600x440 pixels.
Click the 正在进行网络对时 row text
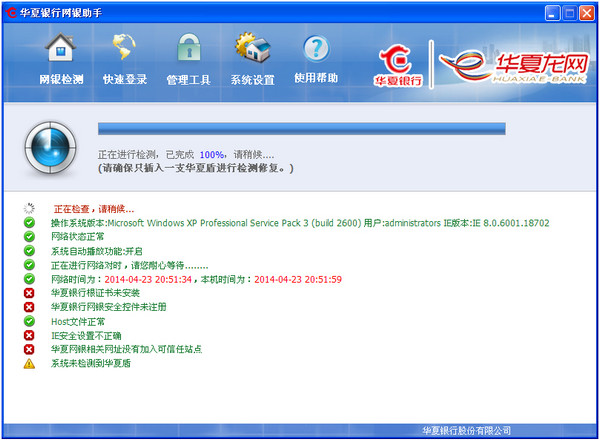tap(130, 266)
